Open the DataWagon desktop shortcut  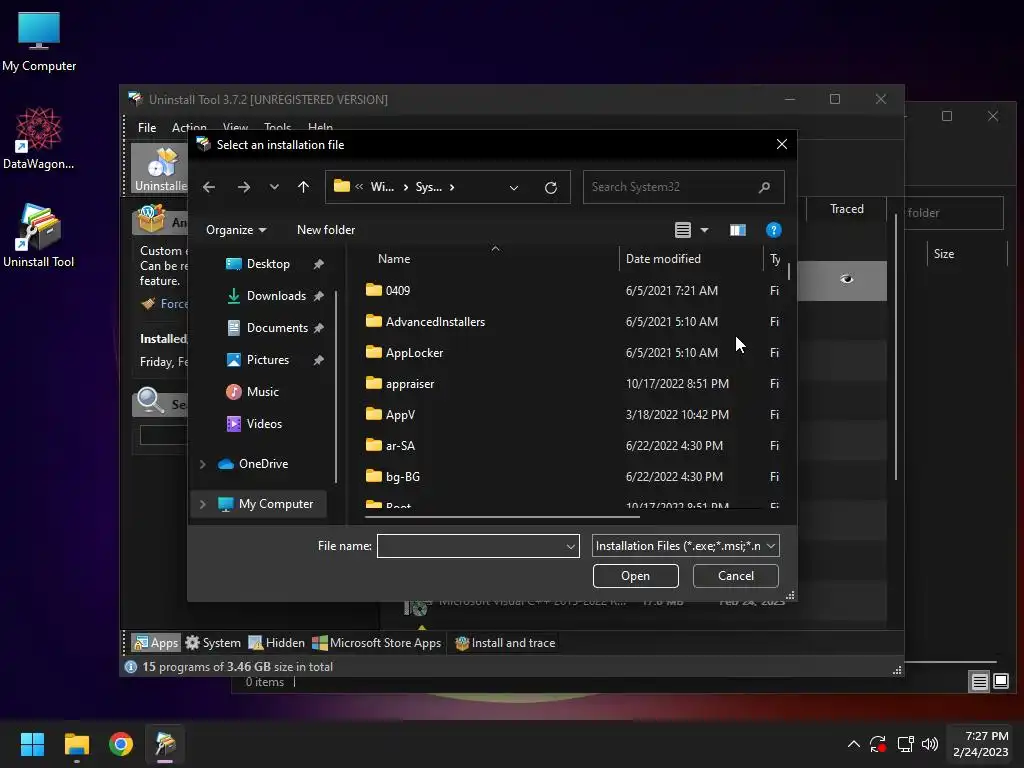[x=39, y=138]
